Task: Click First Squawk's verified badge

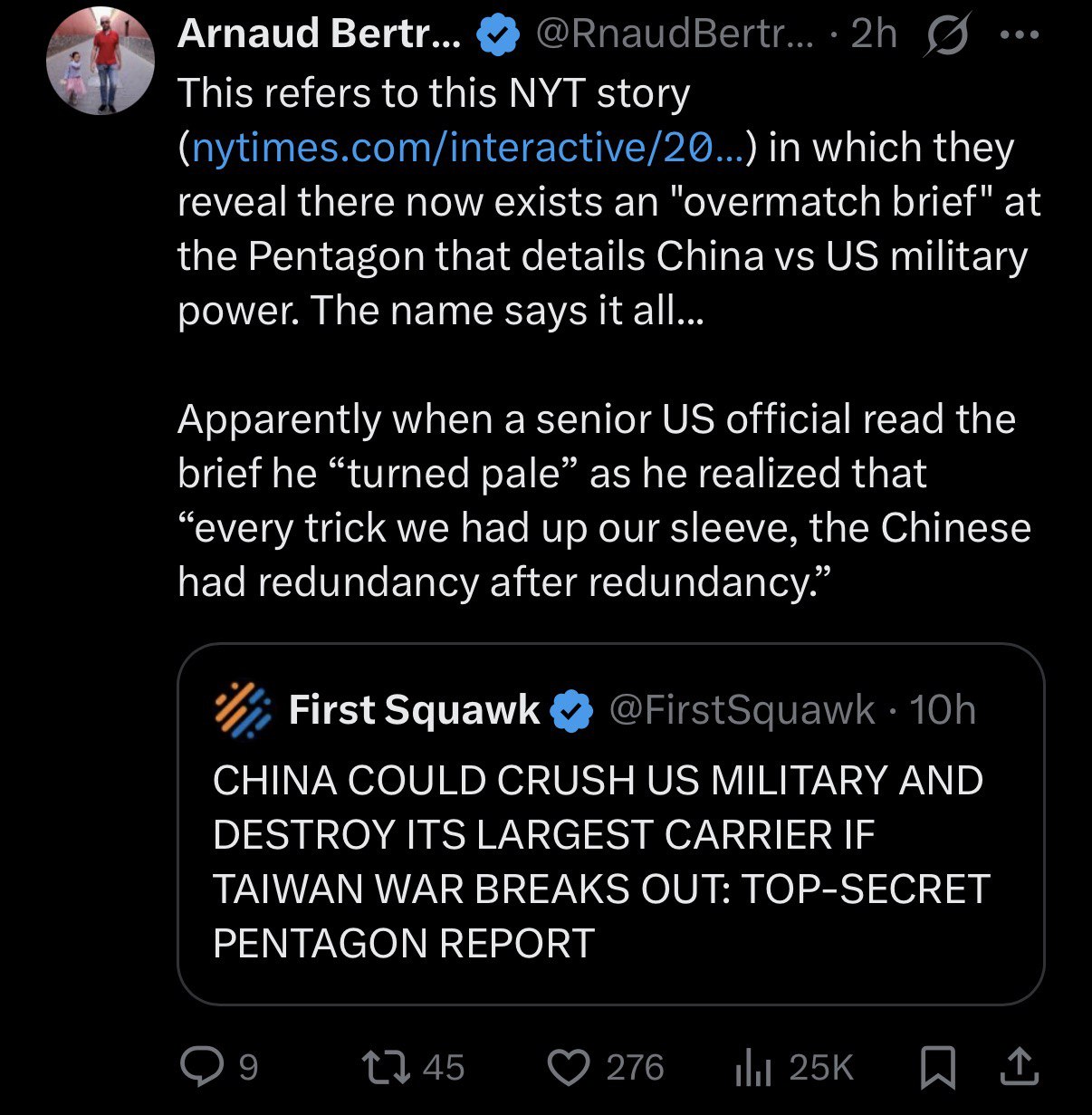Action: [571, 710]
